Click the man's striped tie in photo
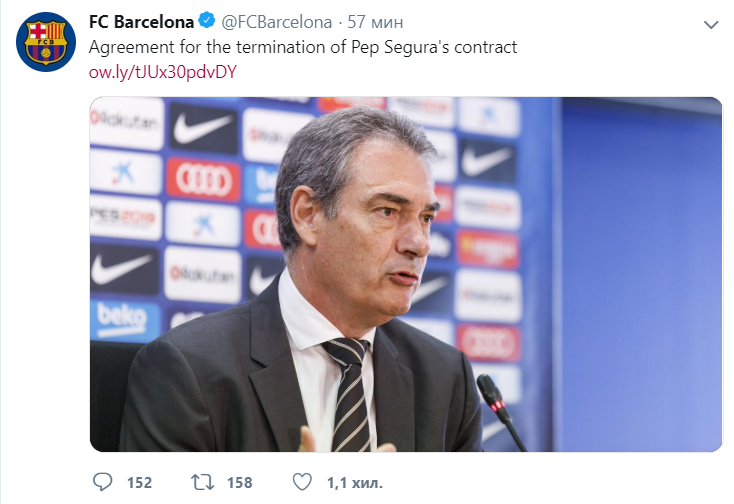This screenshot has height=504, width=734. click(x=349, y=394)
